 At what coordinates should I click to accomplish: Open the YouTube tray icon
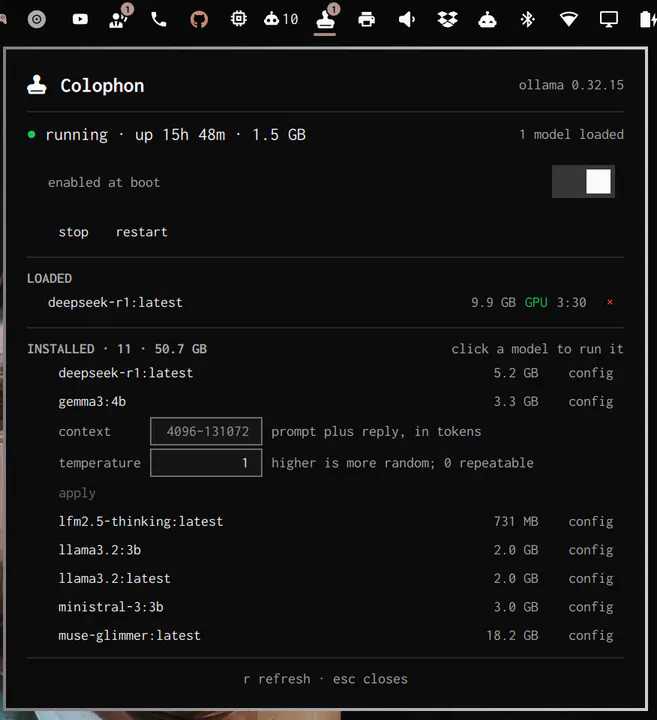[x=80, y=19]
